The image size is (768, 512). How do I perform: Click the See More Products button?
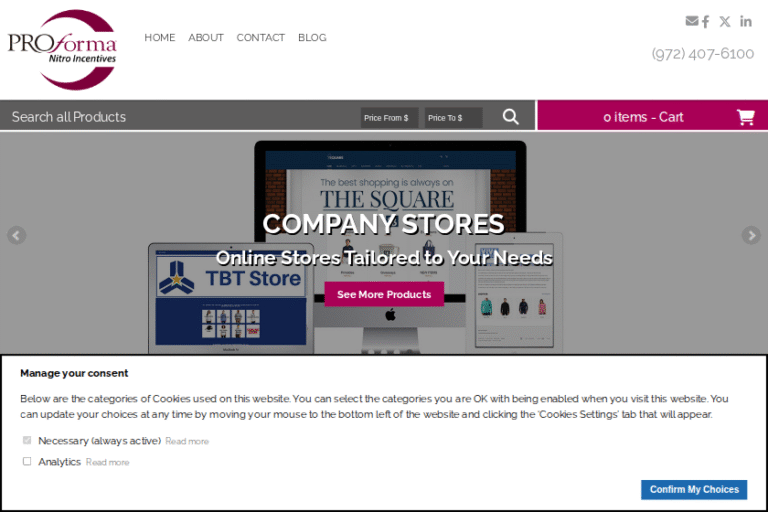384,294
